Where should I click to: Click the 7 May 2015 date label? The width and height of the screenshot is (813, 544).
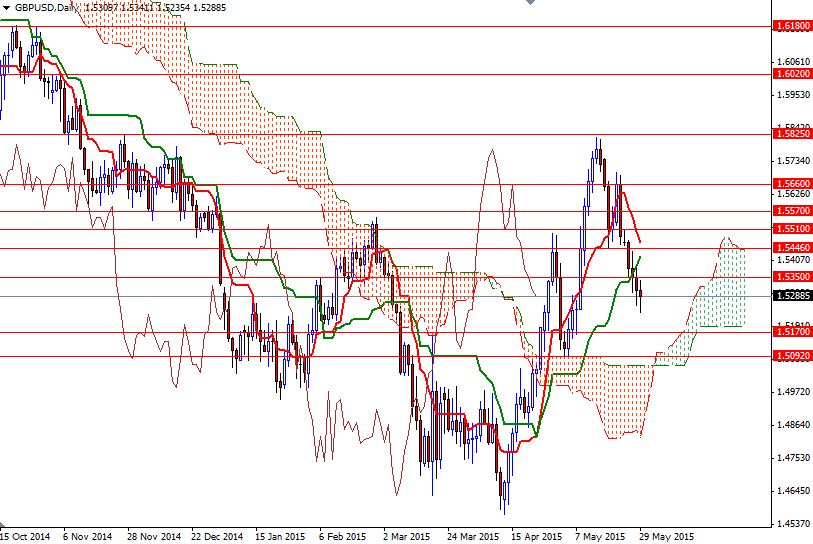(x=600, y=537)
